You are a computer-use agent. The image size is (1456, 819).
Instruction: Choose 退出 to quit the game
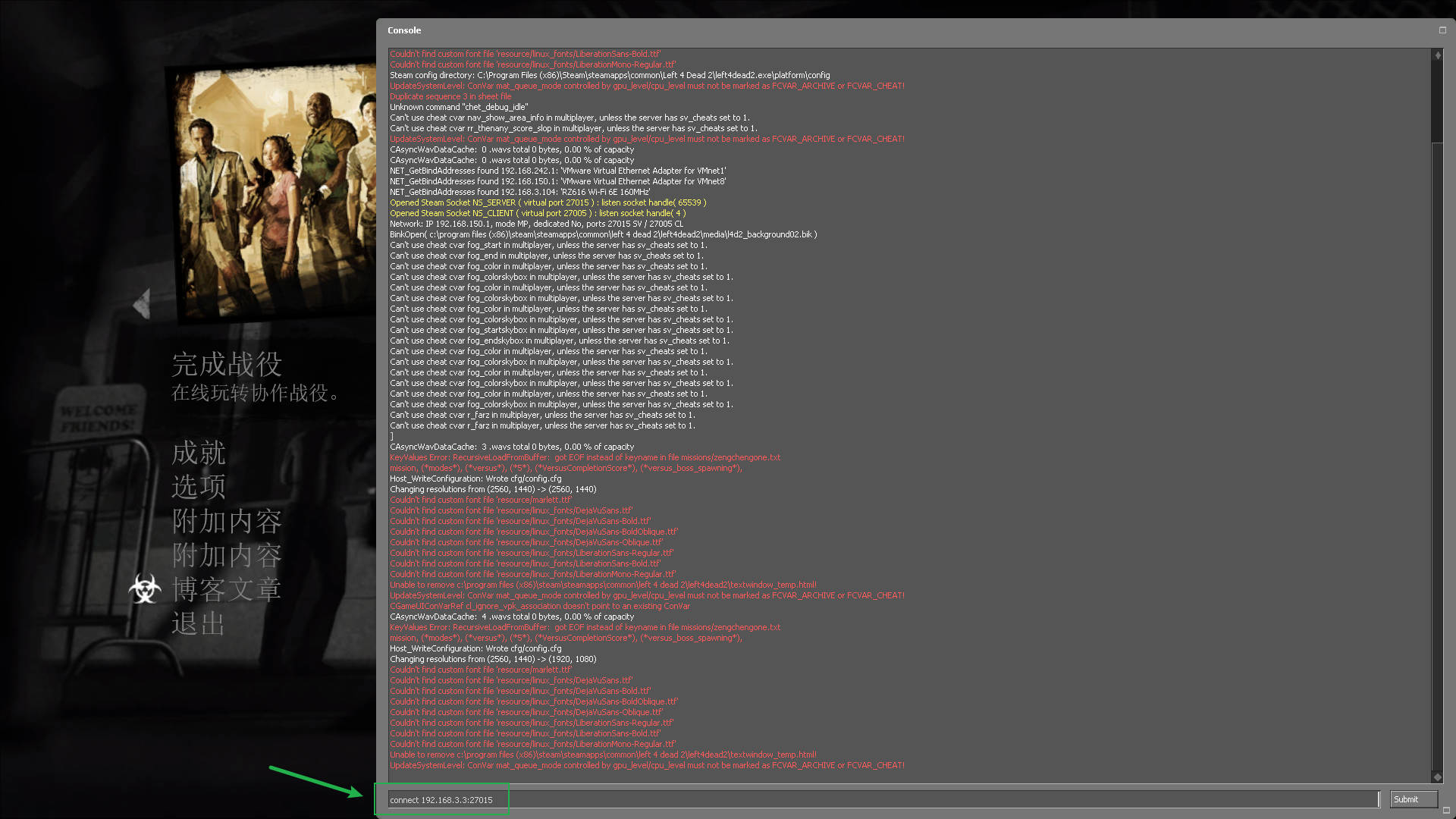(x=199, y=623)
